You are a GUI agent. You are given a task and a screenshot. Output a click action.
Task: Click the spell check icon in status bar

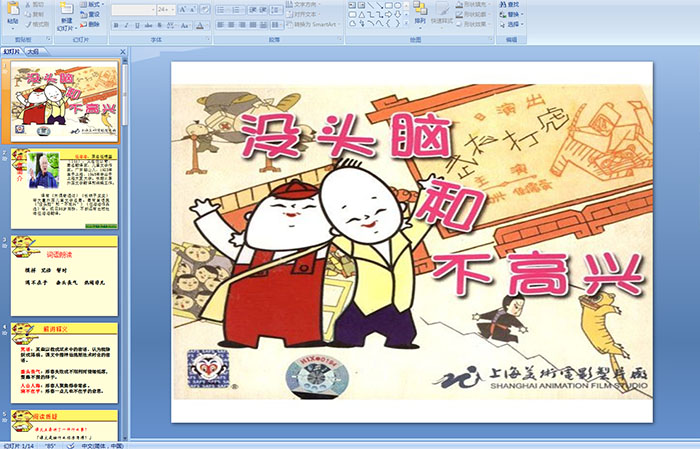coord(71,445)
